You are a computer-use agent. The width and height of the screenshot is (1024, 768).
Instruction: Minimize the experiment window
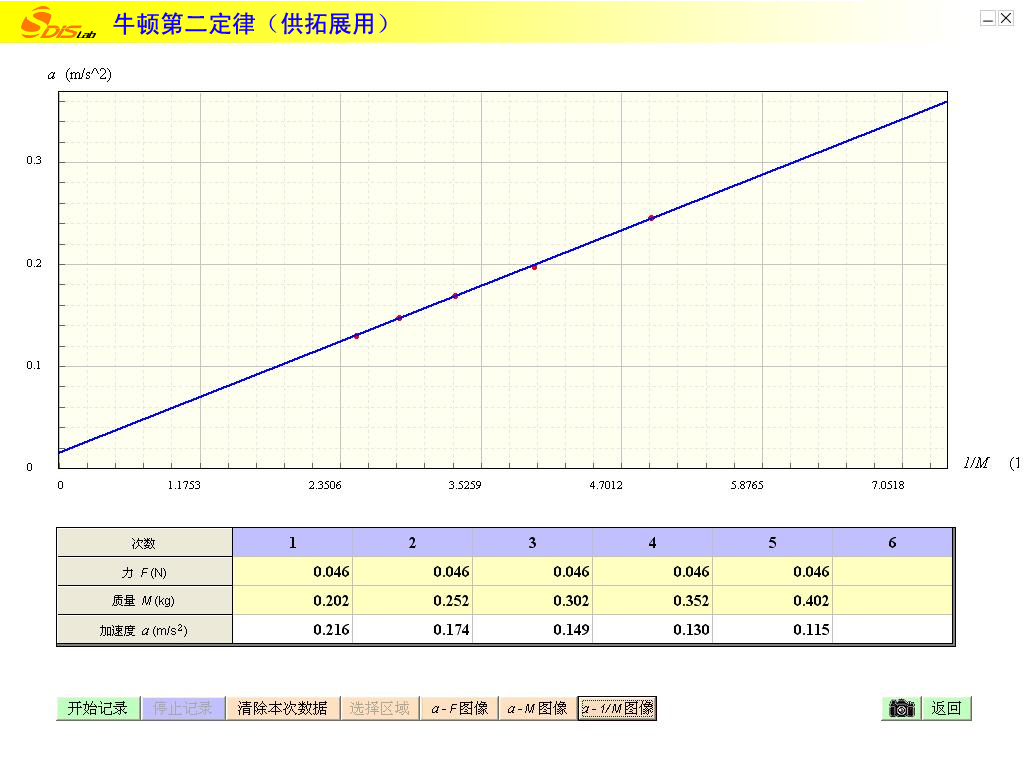(988, 18)
